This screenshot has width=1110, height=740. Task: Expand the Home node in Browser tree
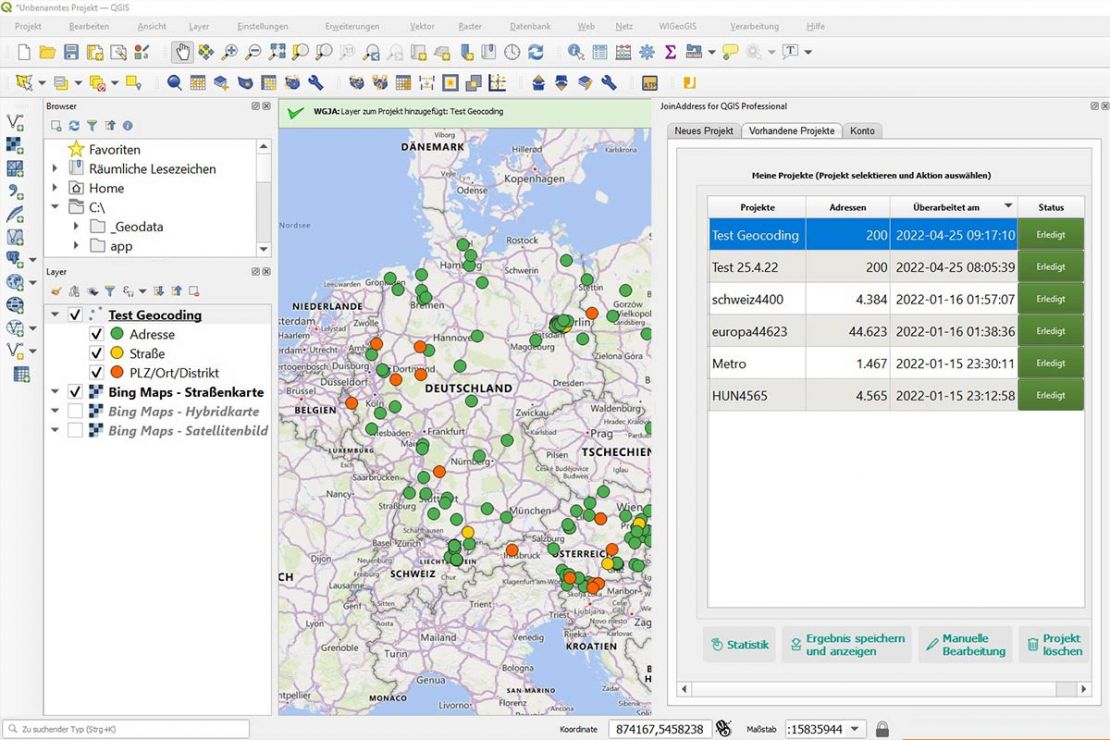pyautogui.click(x=55, y=188)
